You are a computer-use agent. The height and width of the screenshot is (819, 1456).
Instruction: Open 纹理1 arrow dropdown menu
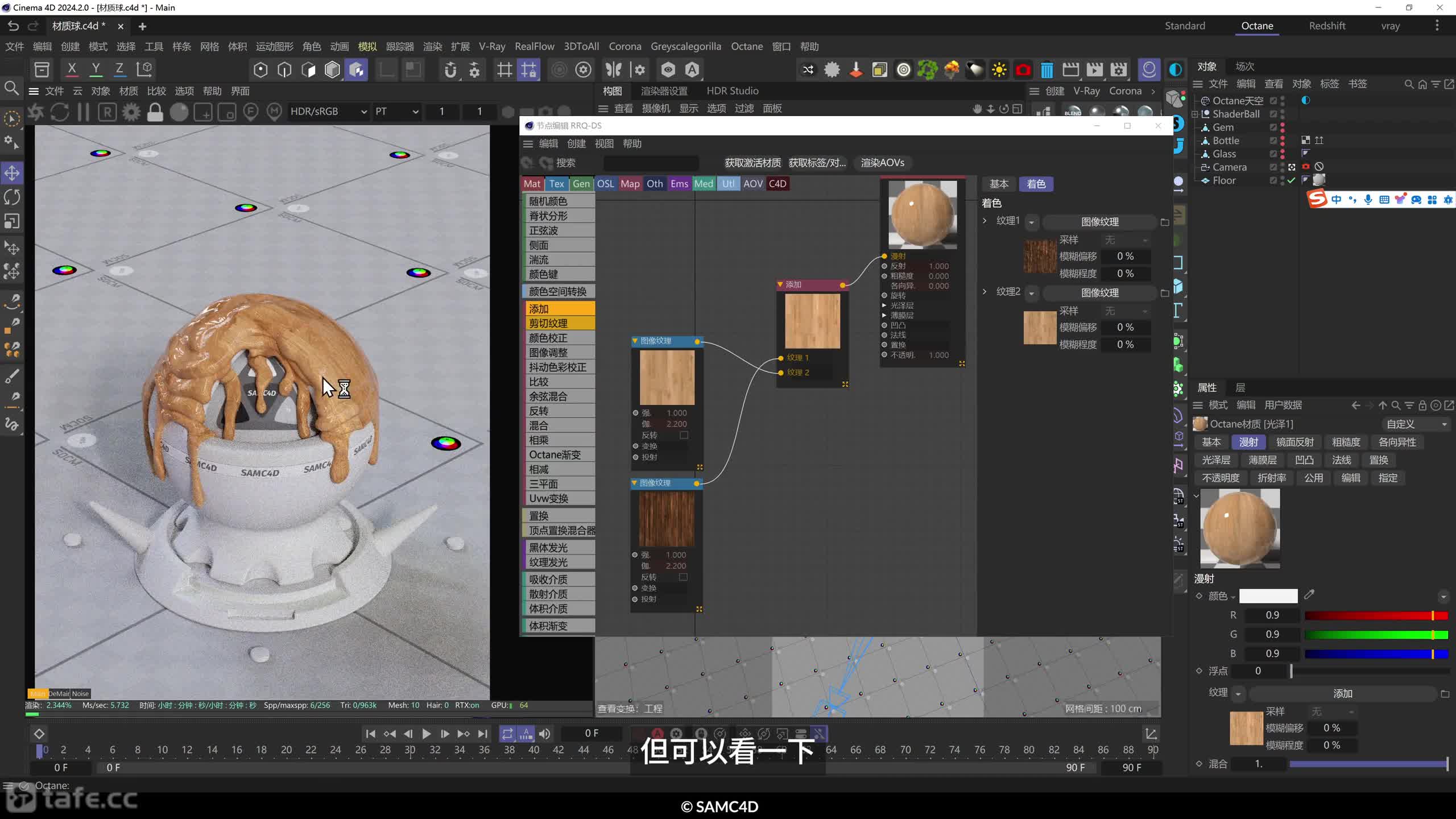coord(1031,222)
